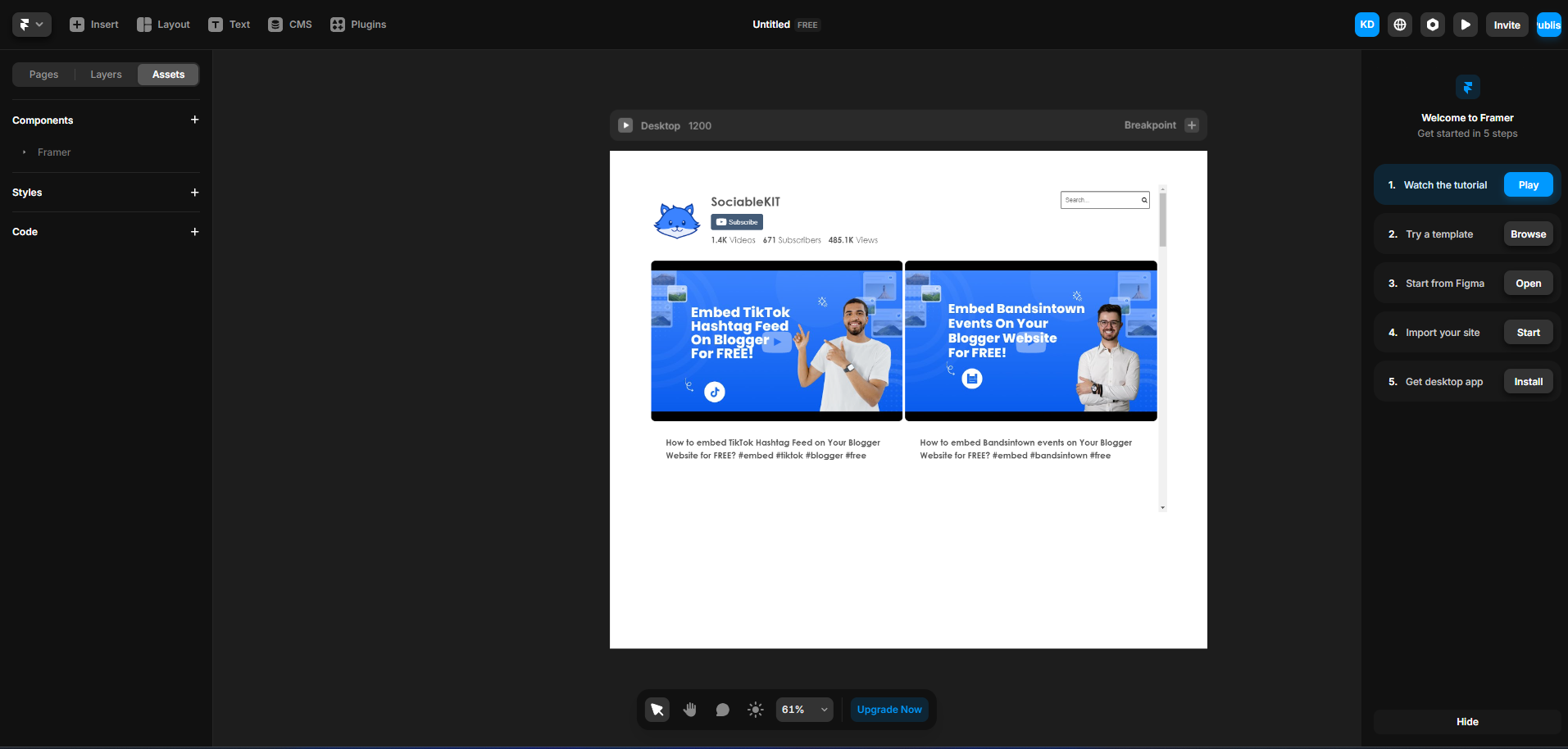Switch to the Layers tab
This screenshot has height=749, width=1568.
106,75
